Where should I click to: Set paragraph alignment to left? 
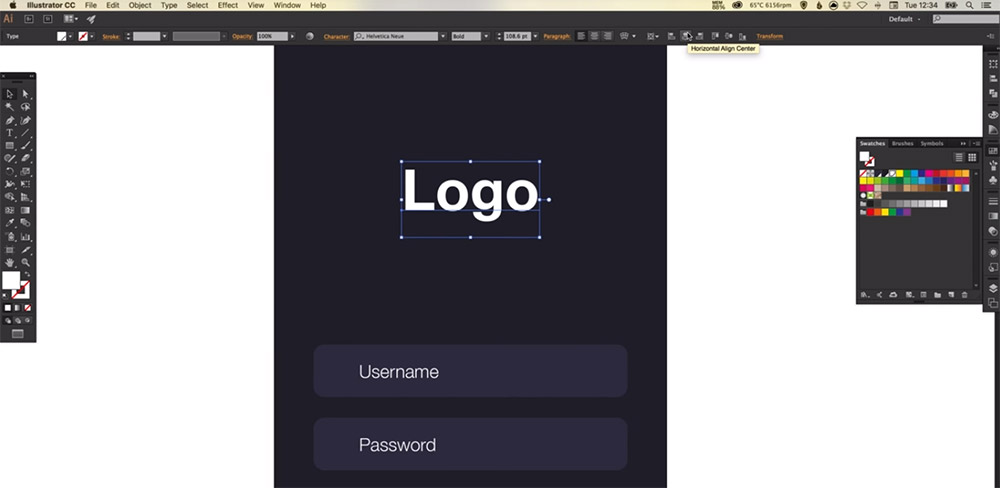[581, 36]
